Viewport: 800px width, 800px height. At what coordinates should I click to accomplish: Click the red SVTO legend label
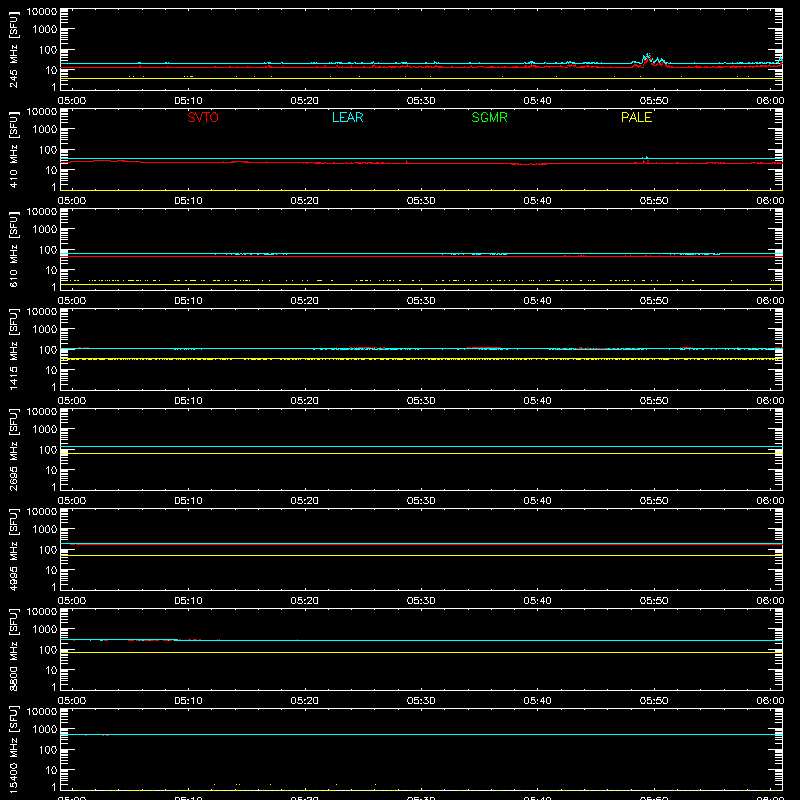pos(203,117)
